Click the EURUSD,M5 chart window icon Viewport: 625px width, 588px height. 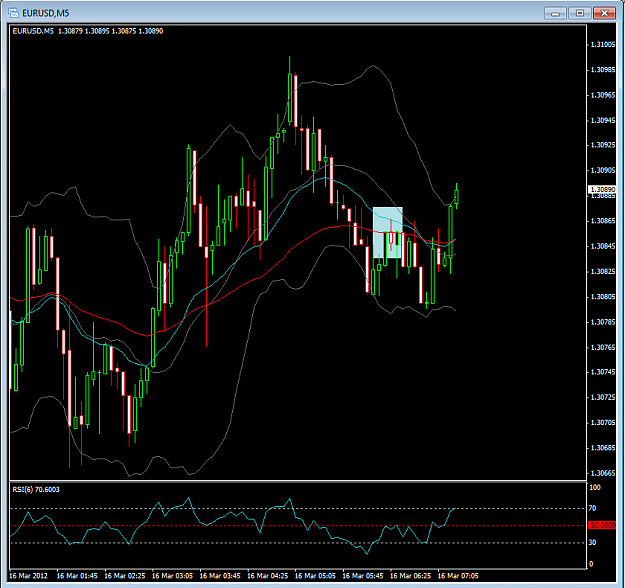pos(14,13)
